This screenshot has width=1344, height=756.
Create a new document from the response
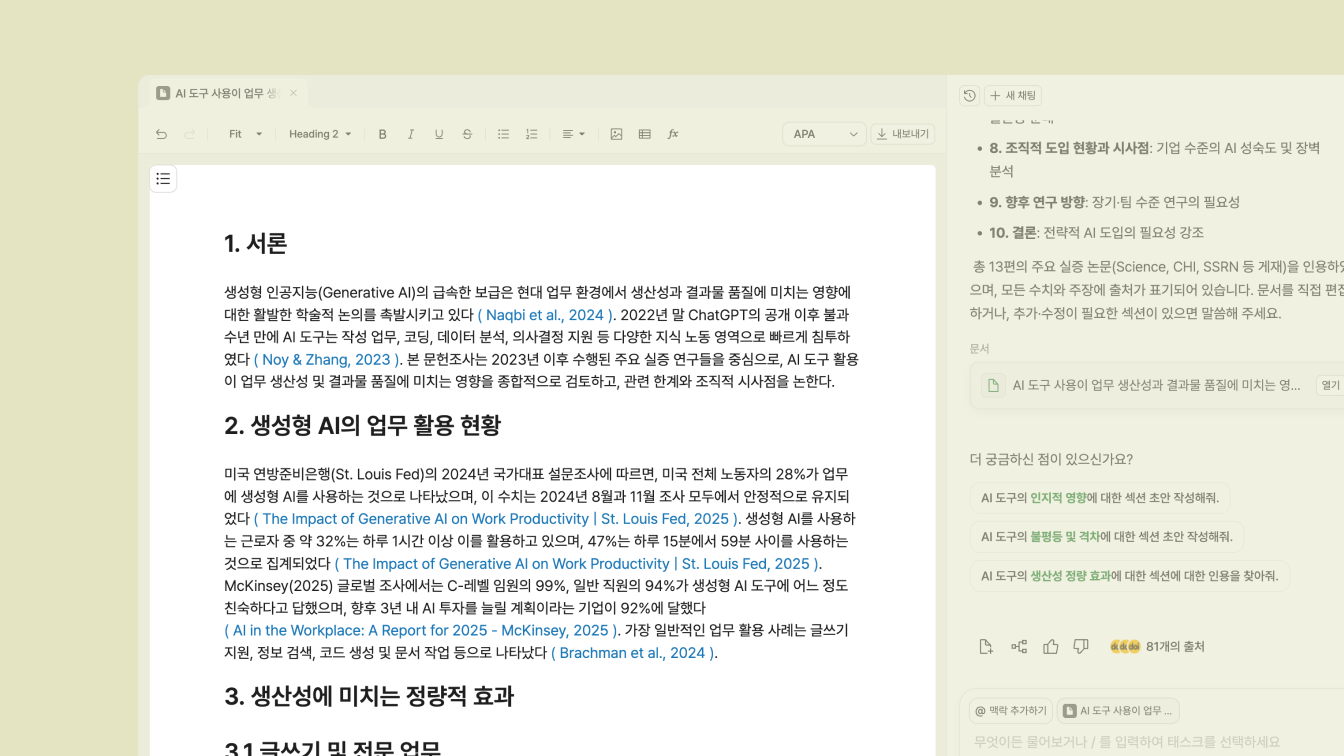pyautogui.click(x=986, y=646)
